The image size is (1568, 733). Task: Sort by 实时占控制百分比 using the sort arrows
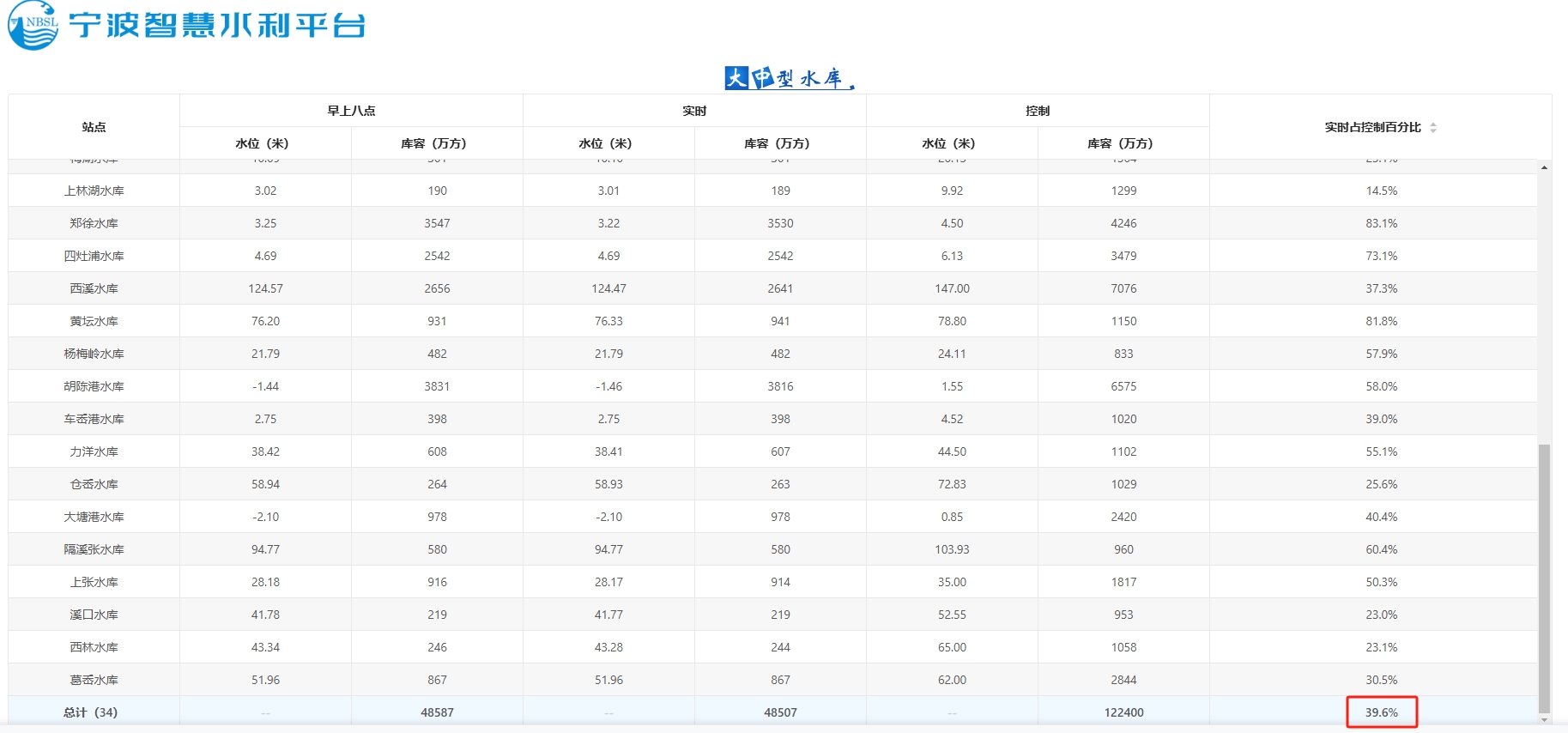1432,127
